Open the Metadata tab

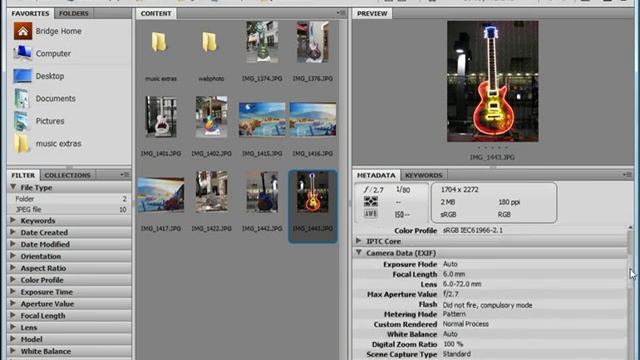(376, 175)
